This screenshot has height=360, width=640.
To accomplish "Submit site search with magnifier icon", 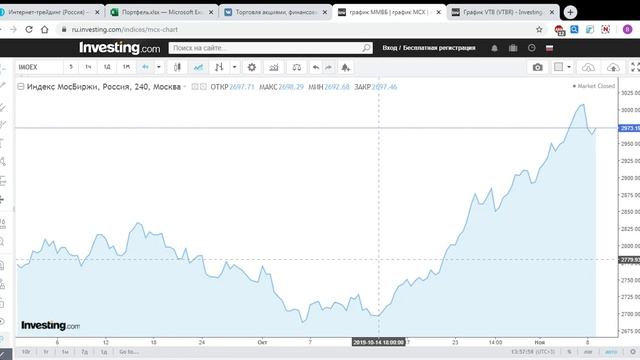I will tap(366, 48).
